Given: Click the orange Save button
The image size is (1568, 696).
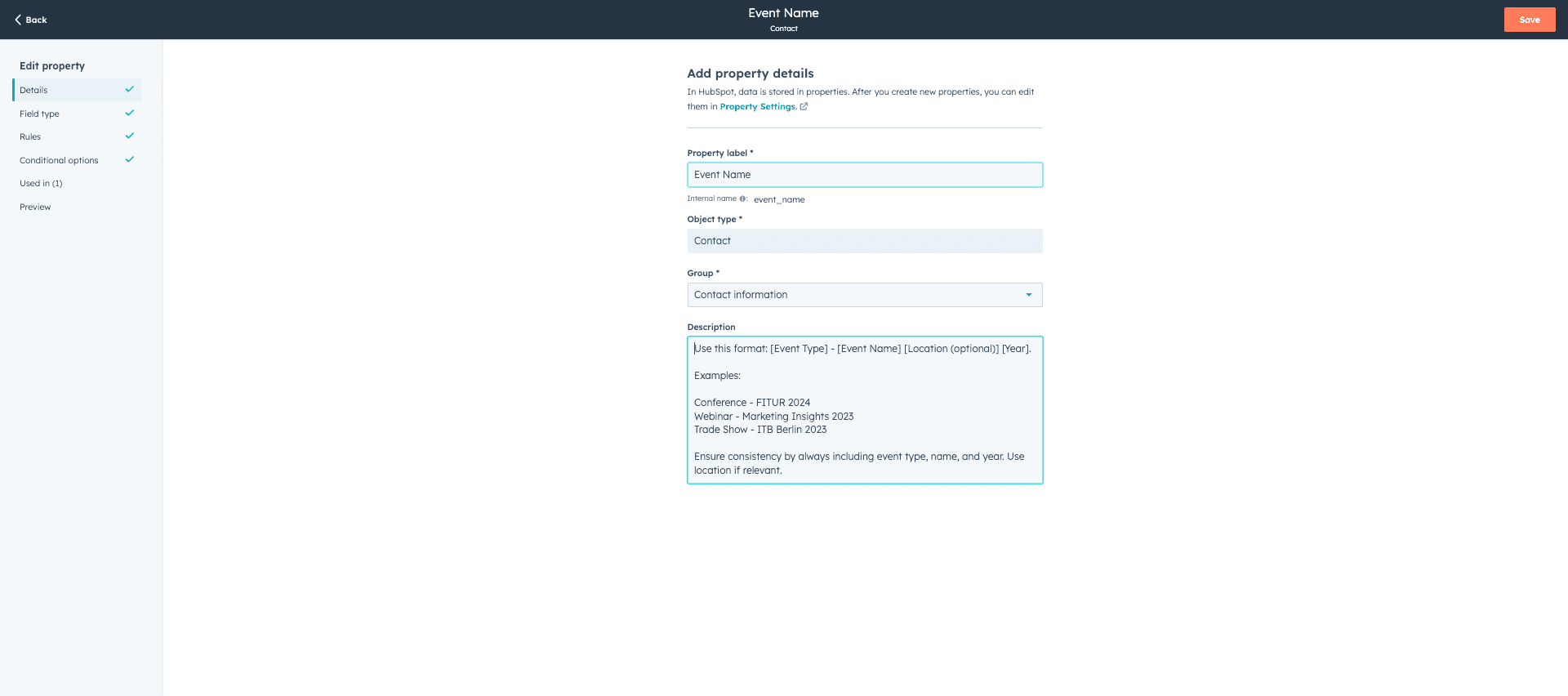Looking at the screenshot, I should pos(1530,20).
